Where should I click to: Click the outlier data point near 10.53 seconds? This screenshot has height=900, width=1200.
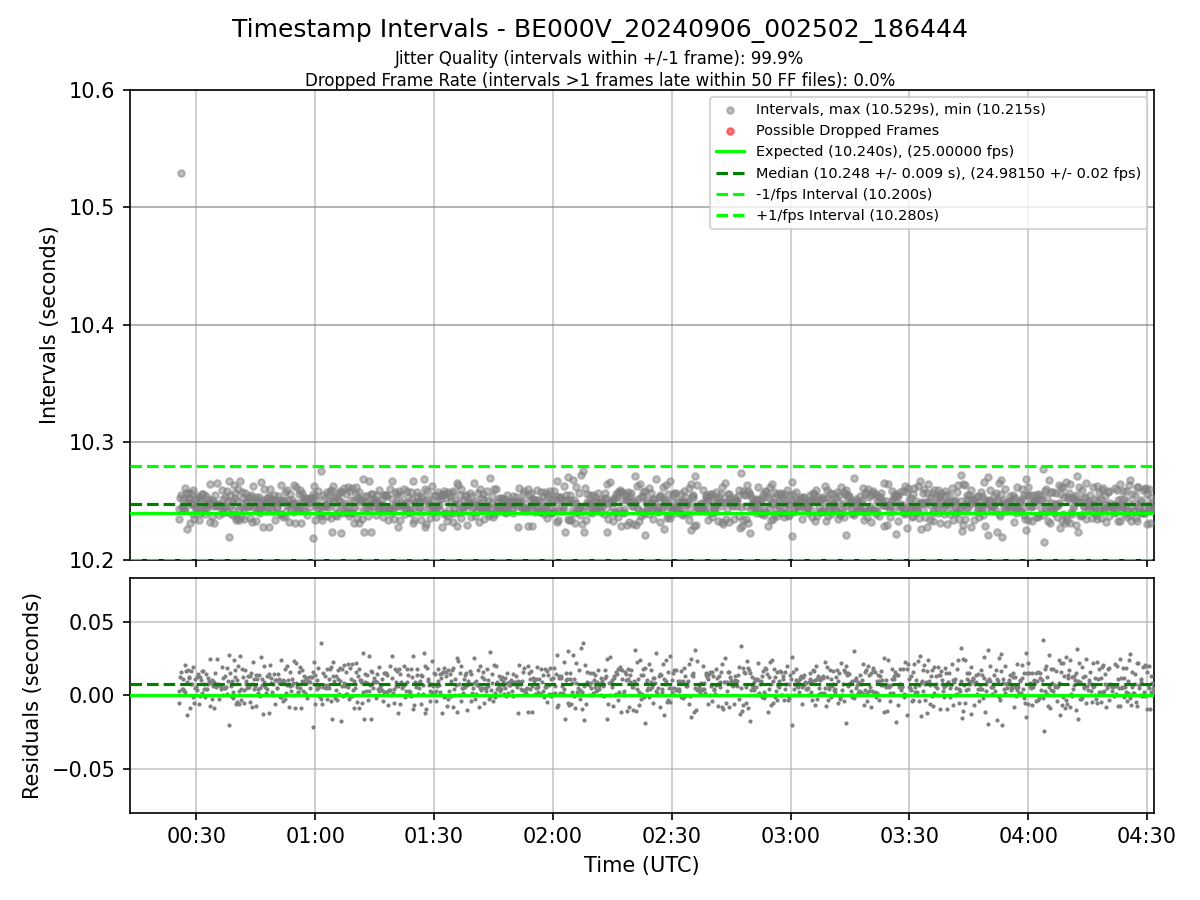181,173
